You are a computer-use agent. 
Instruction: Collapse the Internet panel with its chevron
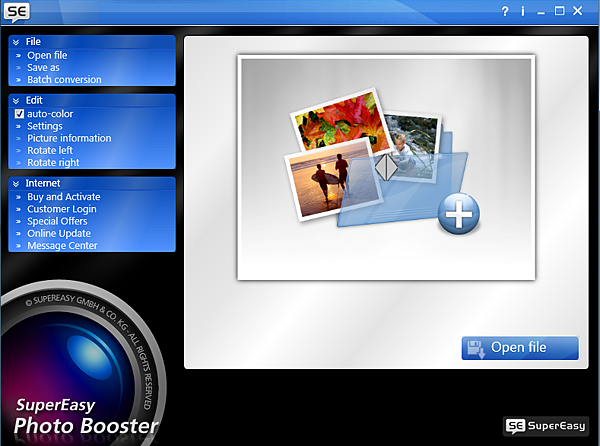16,184
